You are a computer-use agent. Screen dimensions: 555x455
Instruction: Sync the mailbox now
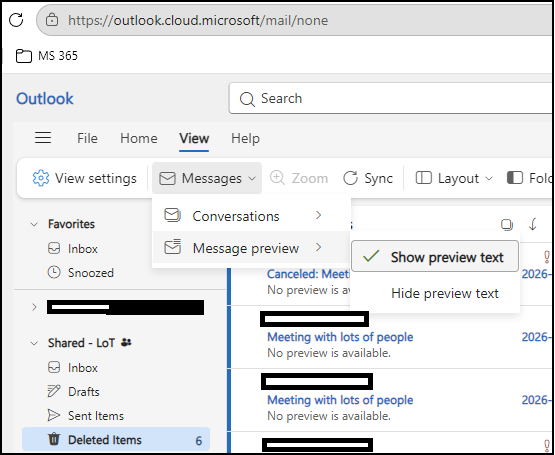coord(368,178)
